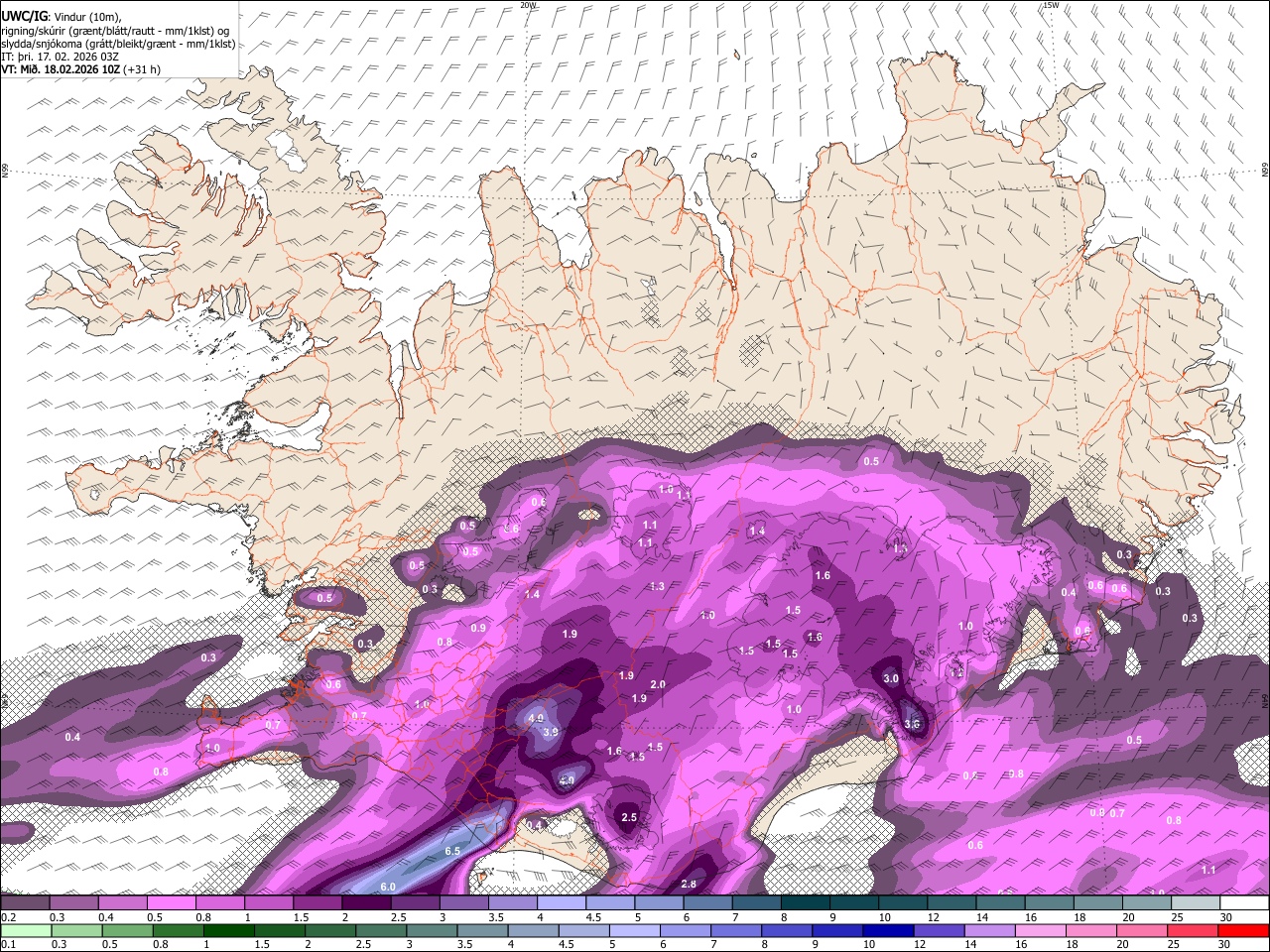This screenshot has height=952, width=1270.
Task: Select the 3.9 snowfall value label
Action: (552, 732)
